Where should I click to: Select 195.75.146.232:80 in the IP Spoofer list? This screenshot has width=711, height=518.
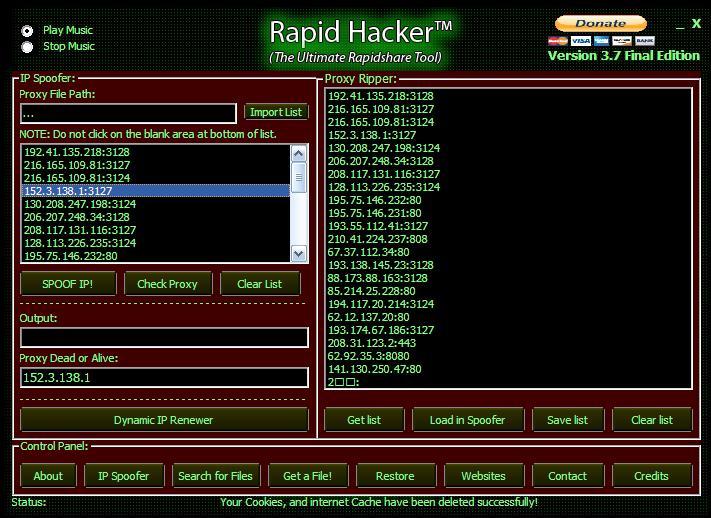pos(155,256)
